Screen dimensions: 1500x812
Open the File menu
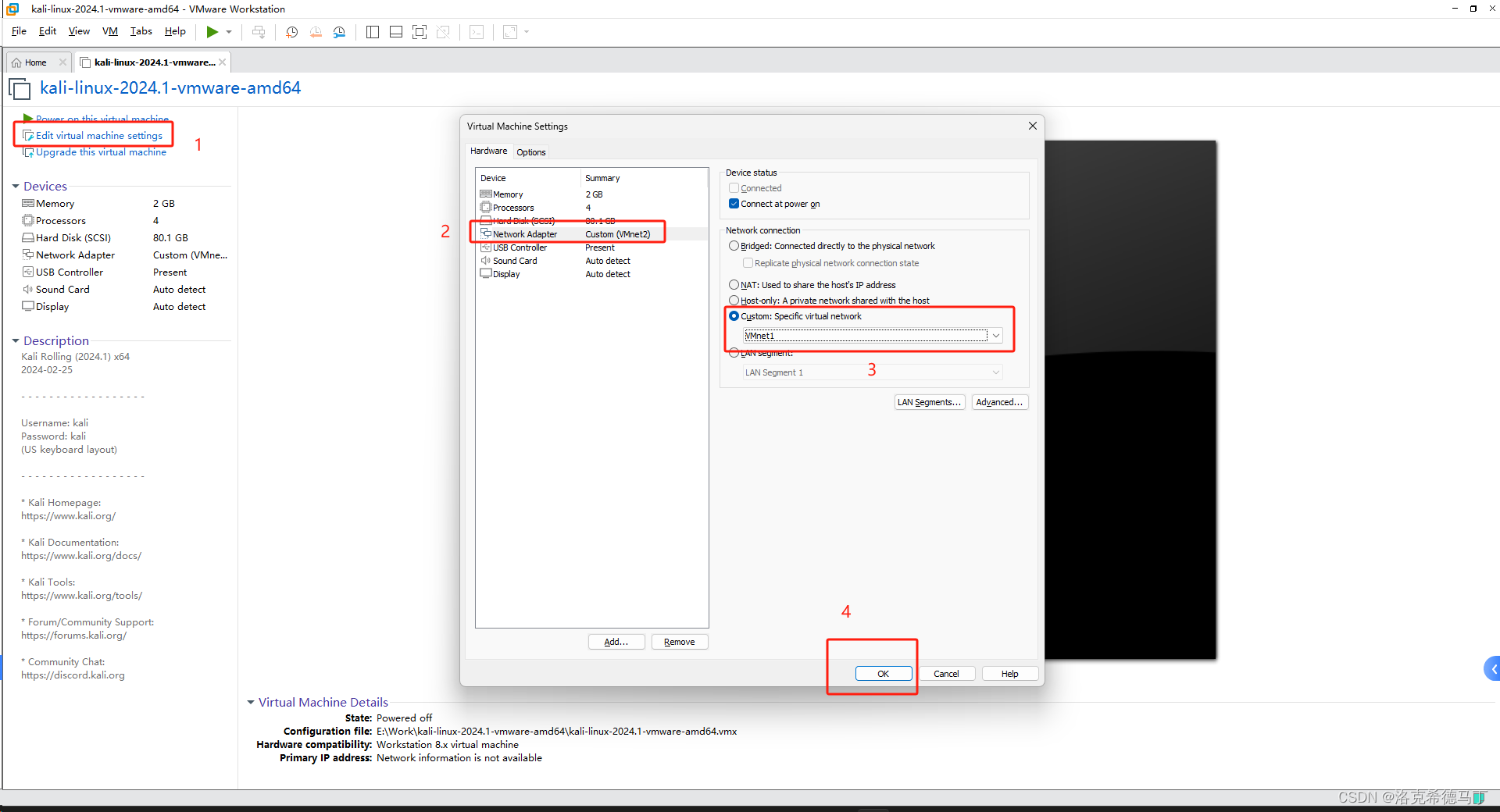click(x=19, y=31)
